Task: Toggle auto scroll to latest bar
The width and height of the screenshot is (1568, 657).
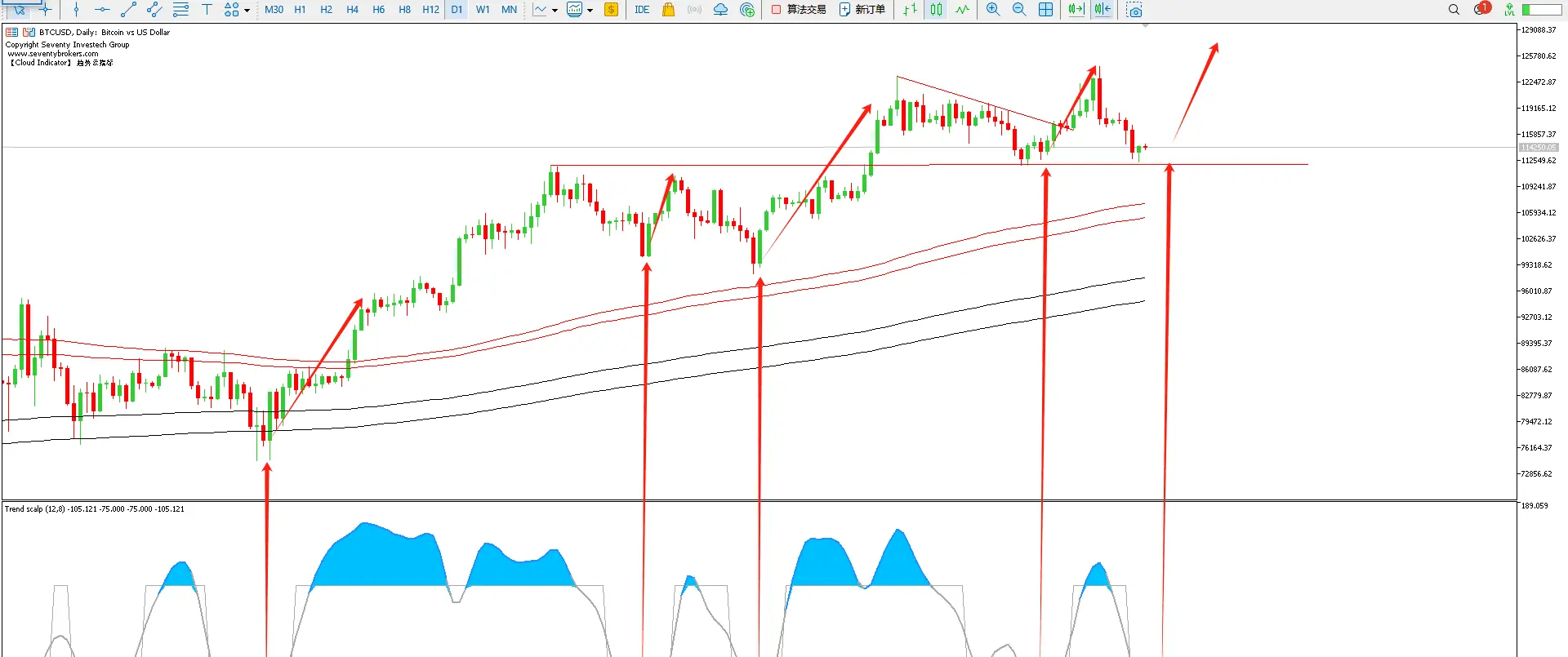Action: [1076, 10]
